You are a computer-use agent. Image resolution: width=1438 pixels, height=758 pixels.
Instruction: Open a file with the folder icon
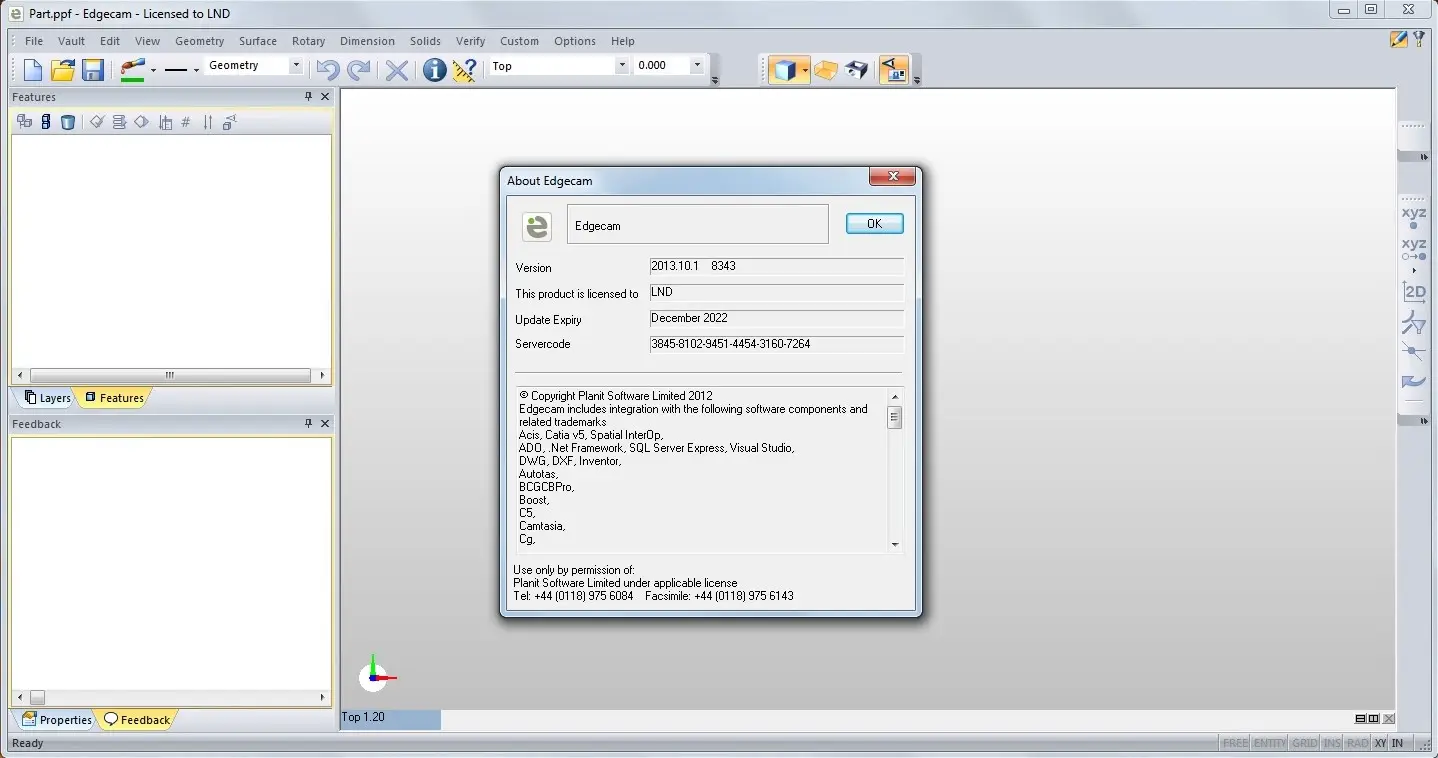(x=63, y=69)
